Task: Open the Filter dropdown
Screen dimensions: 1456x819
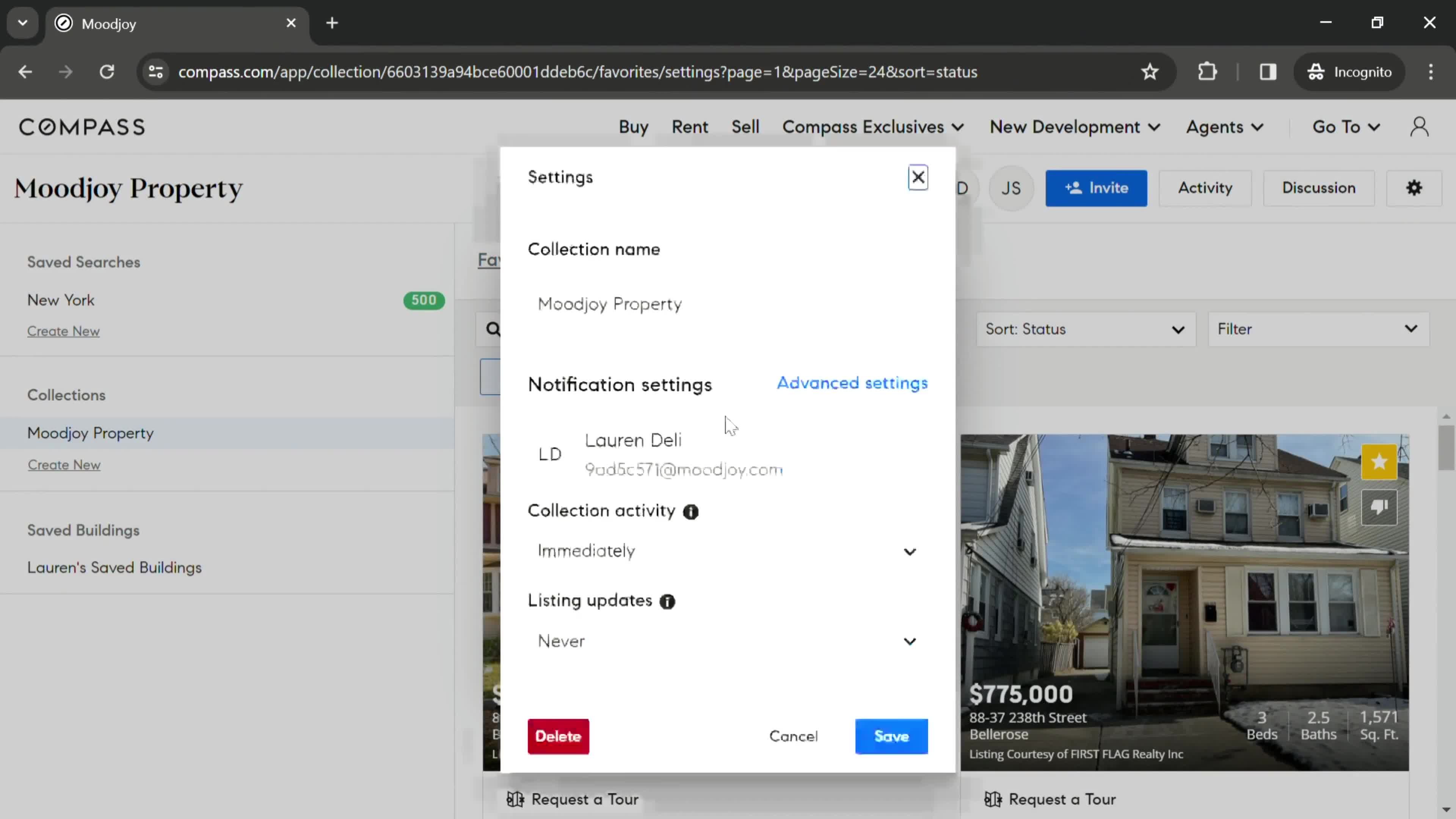Action: 1318,329
